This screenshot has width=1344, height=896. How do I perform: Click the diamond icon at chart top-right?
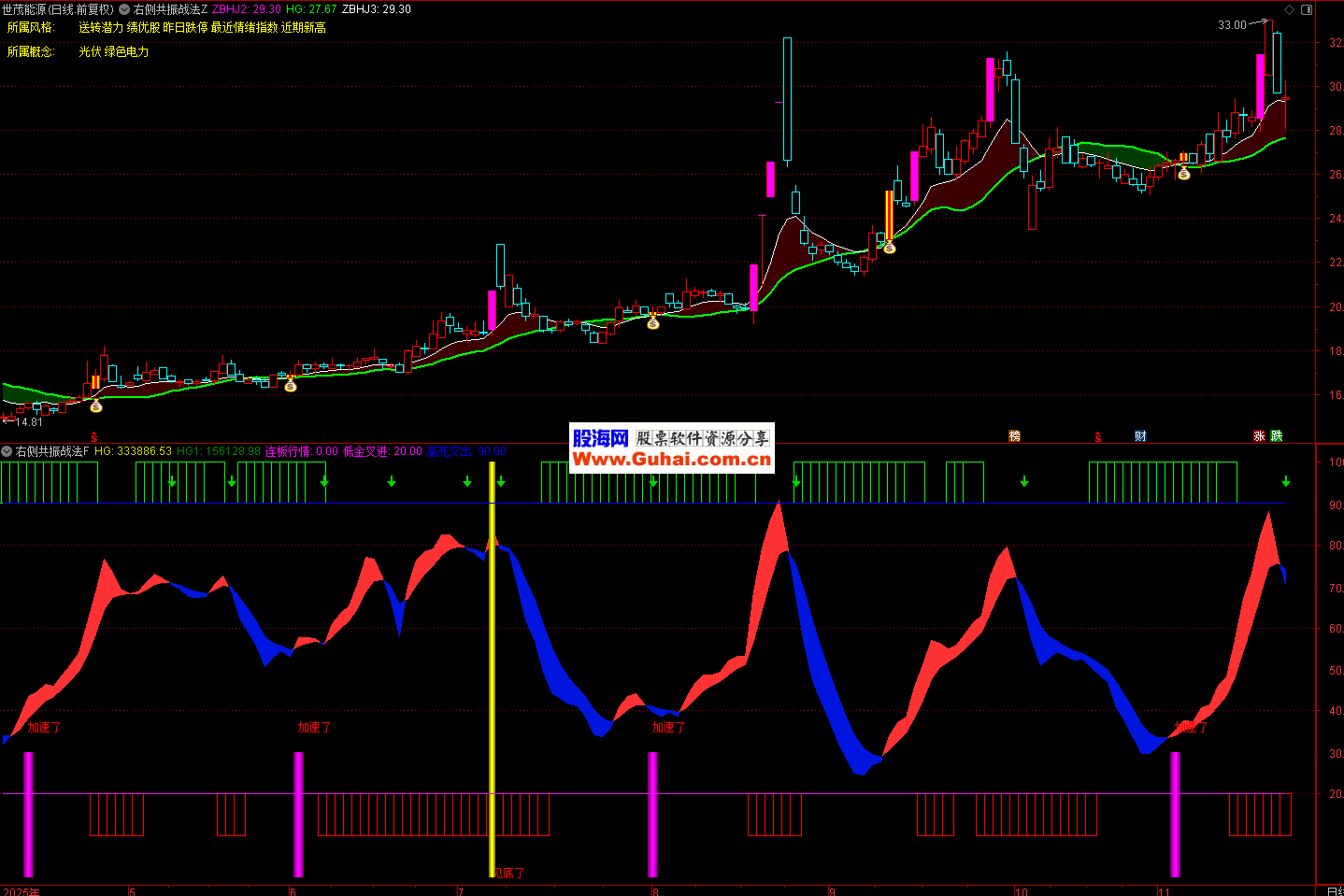[x=1290, y=9]
